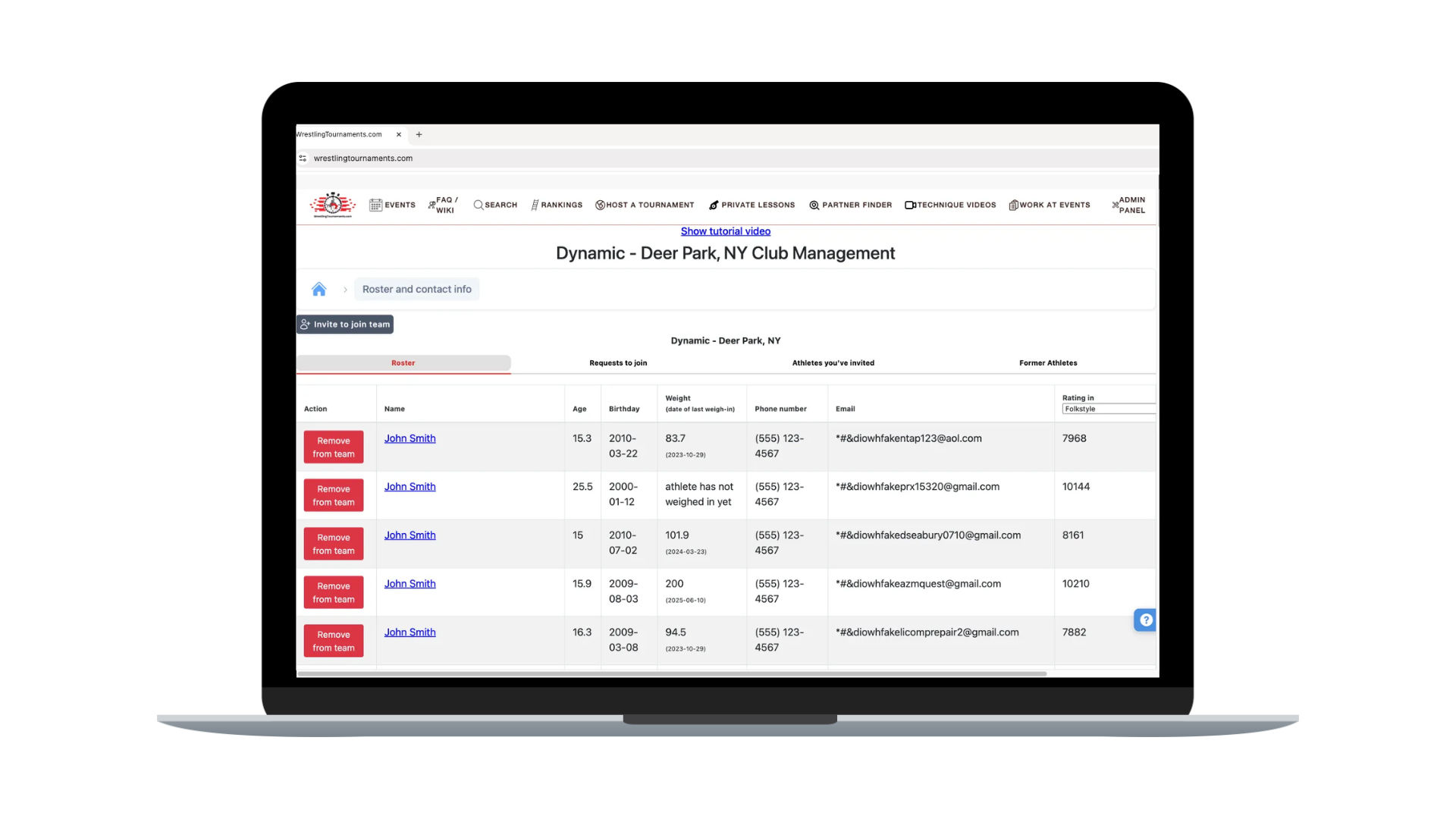Open the Rating in Folkstyle dropdown
This screenshot has width=1456, height=819.
[x=1109, y=409]
